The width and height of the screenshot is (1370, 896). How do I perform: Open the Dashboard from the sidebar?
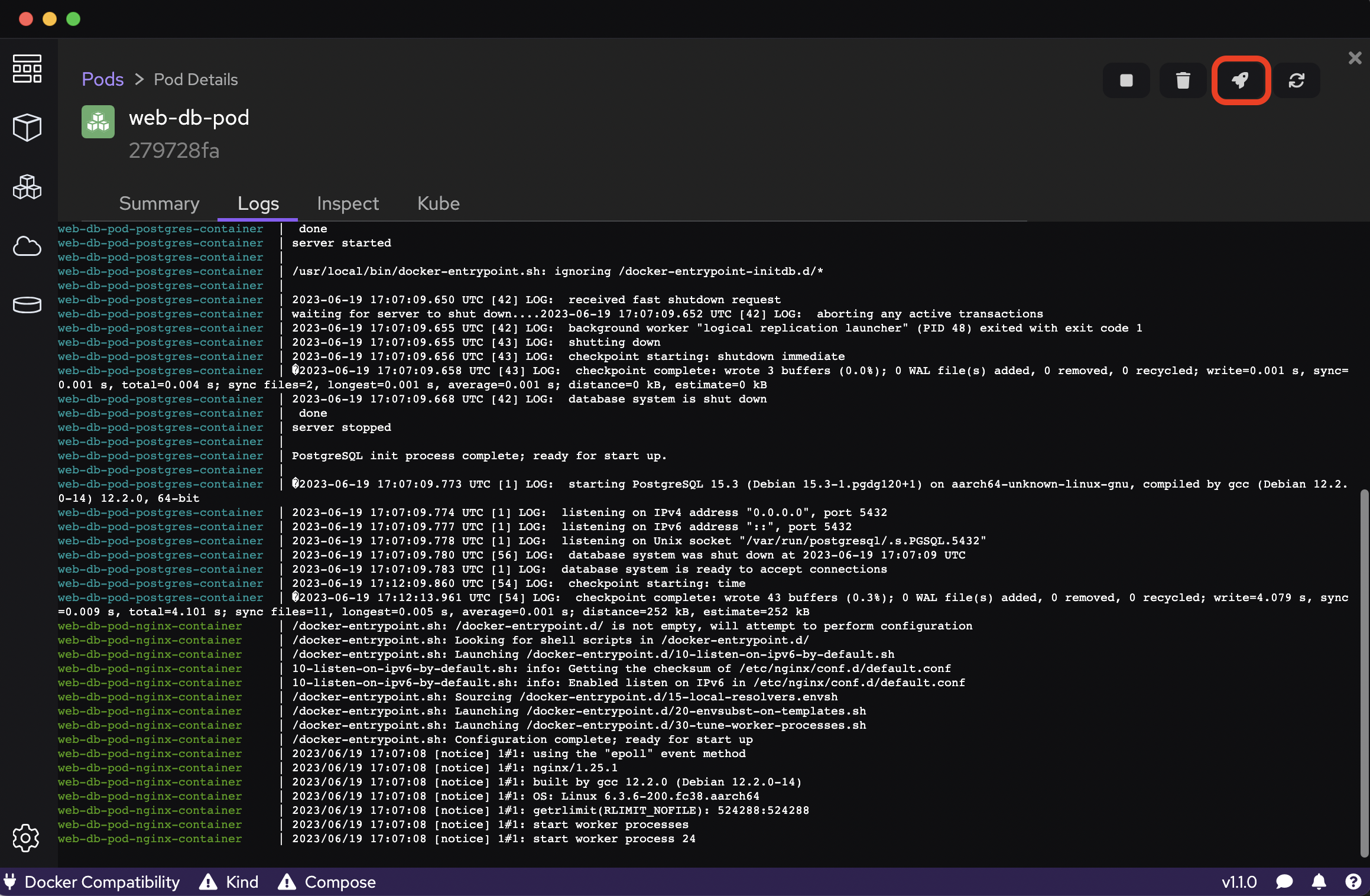(x=27, y=69)
